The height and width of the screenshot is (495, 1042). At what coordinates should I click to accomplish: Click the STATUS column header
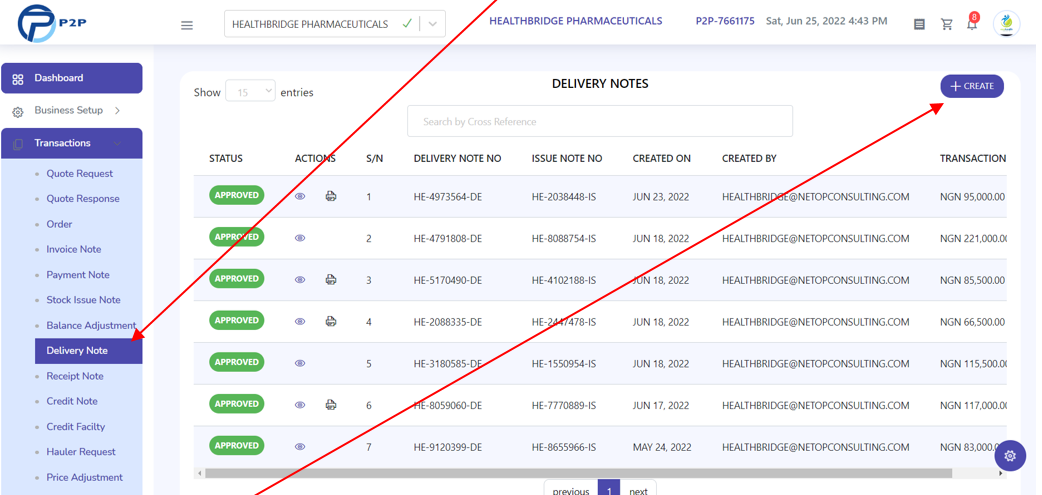click(x=226, y=159)
